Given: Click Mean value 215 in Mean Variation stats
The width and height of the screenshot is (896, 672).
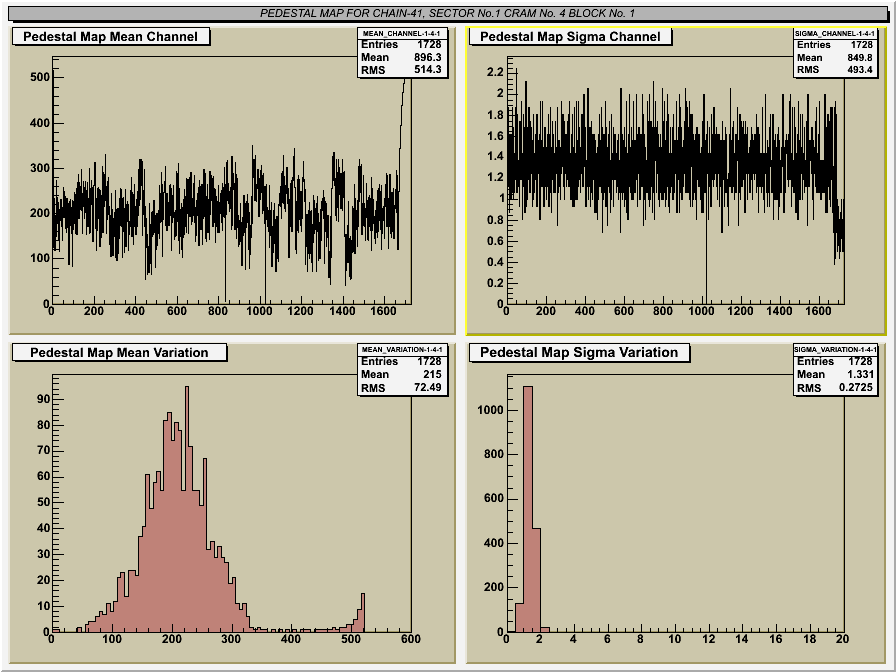Looking at the screenshot, I should click(x=432, y=374).
